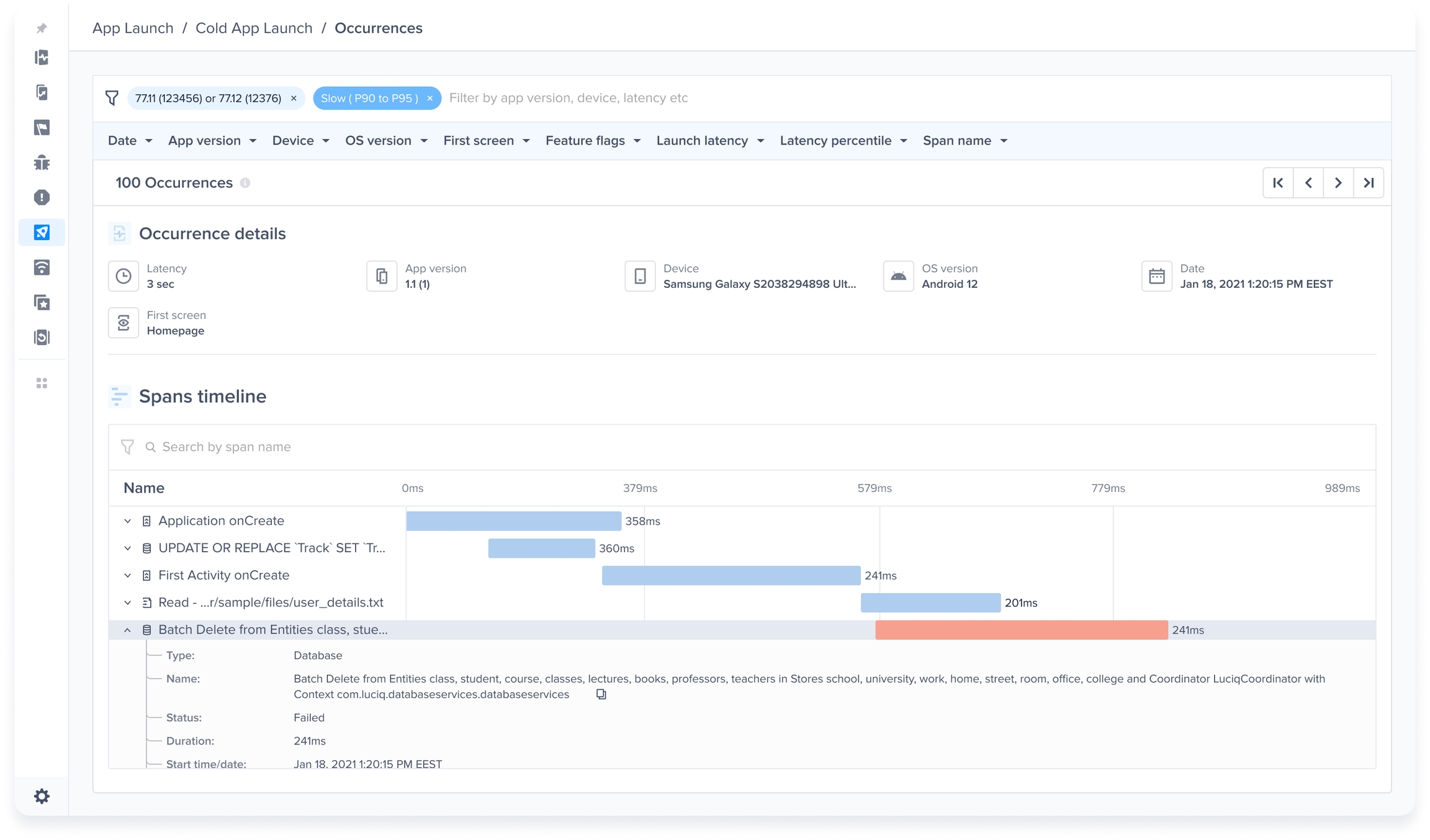Go to the last occurrence

point(1369,182)
